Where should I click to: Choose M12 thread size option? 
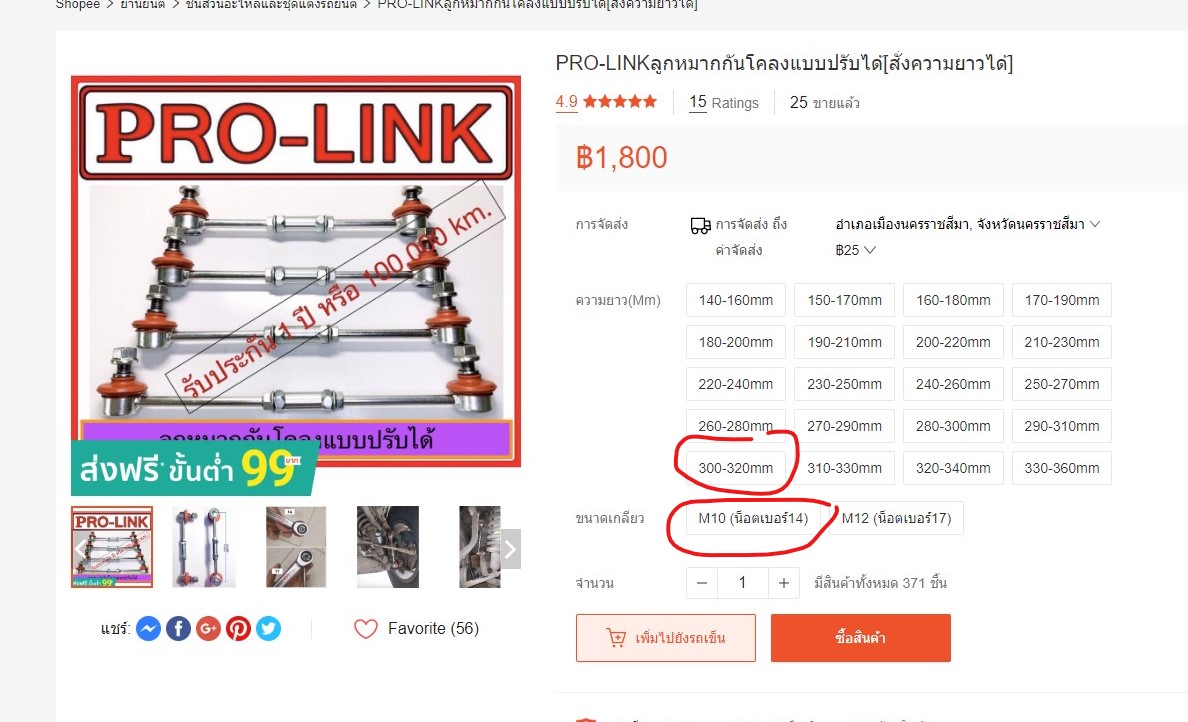[x=896, y=518]
